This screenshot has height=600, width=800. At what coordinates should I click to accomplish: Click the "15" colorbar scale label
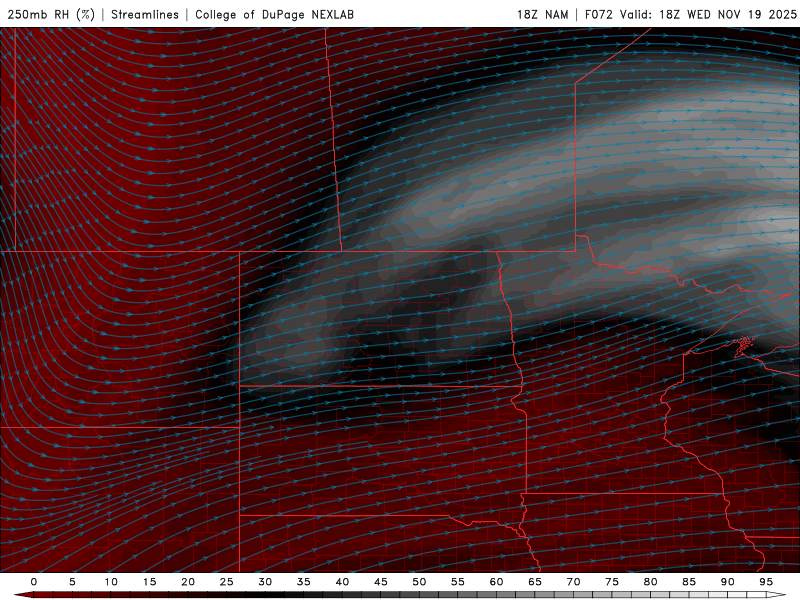pos(149,582)
